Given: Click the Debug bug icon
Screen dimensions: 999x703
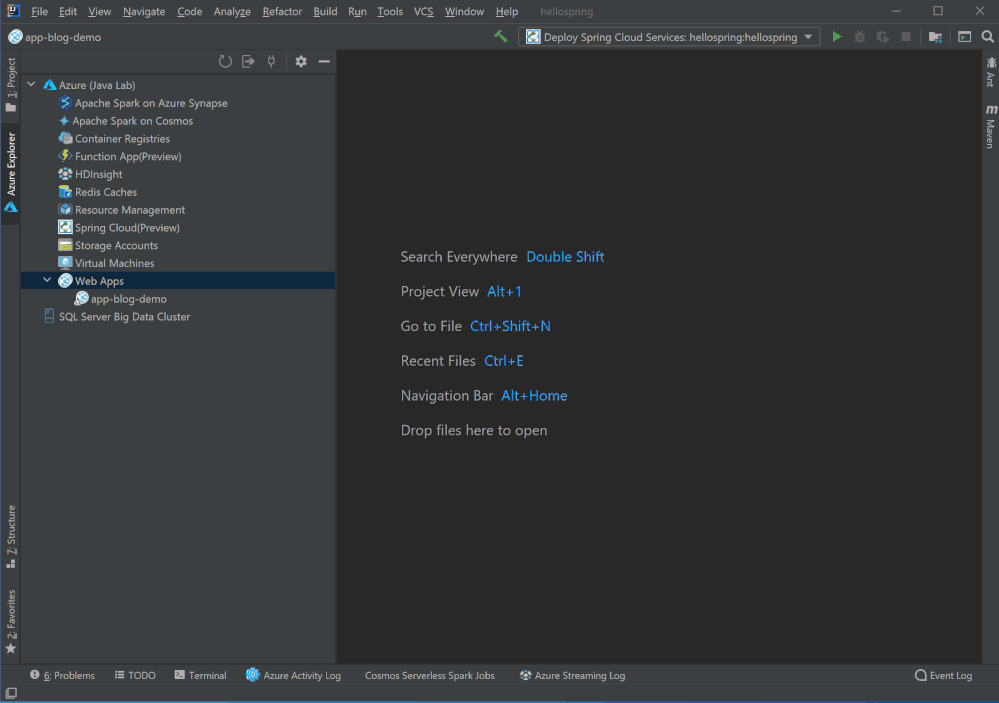Looking at the screenshot, I should coord(859,37).
